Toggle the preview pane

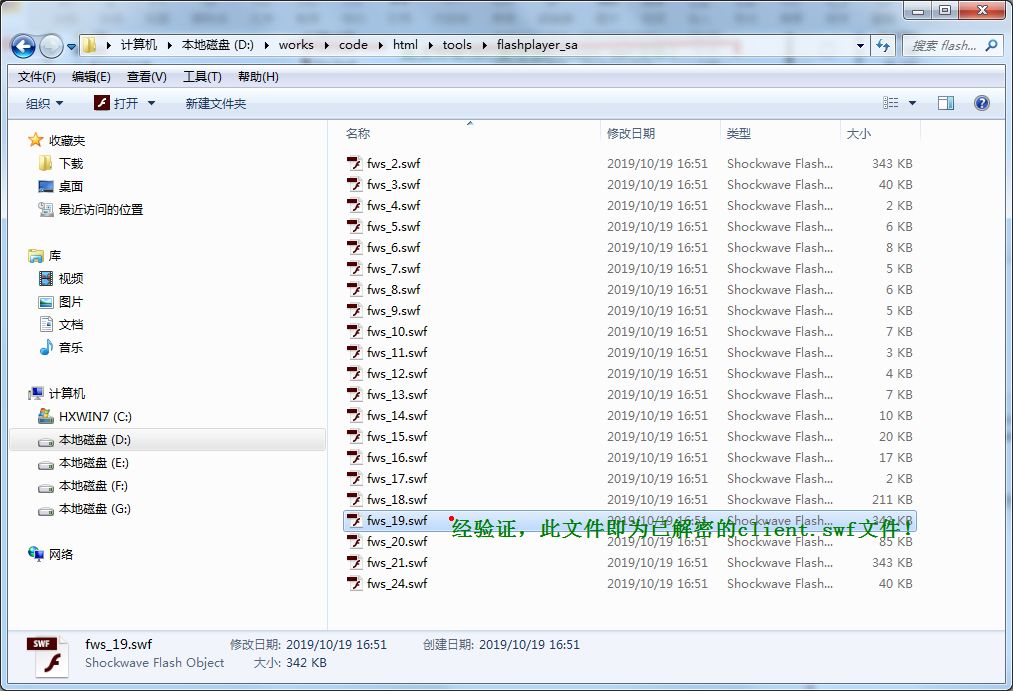pyautogui.click(x=945, y=102)
